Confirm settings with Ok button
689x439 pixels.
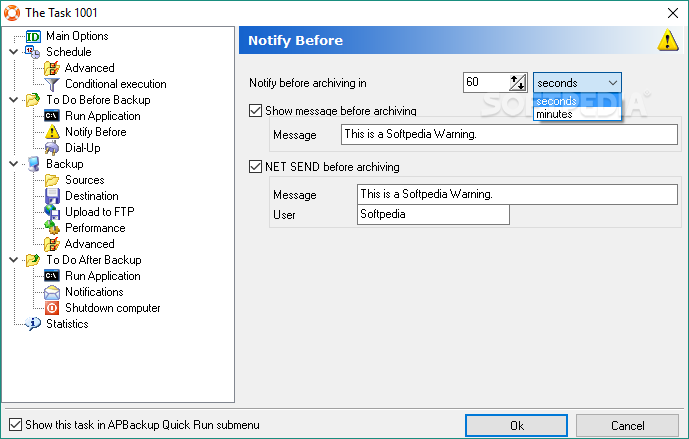pyautogui.click(x=516, y=425)
